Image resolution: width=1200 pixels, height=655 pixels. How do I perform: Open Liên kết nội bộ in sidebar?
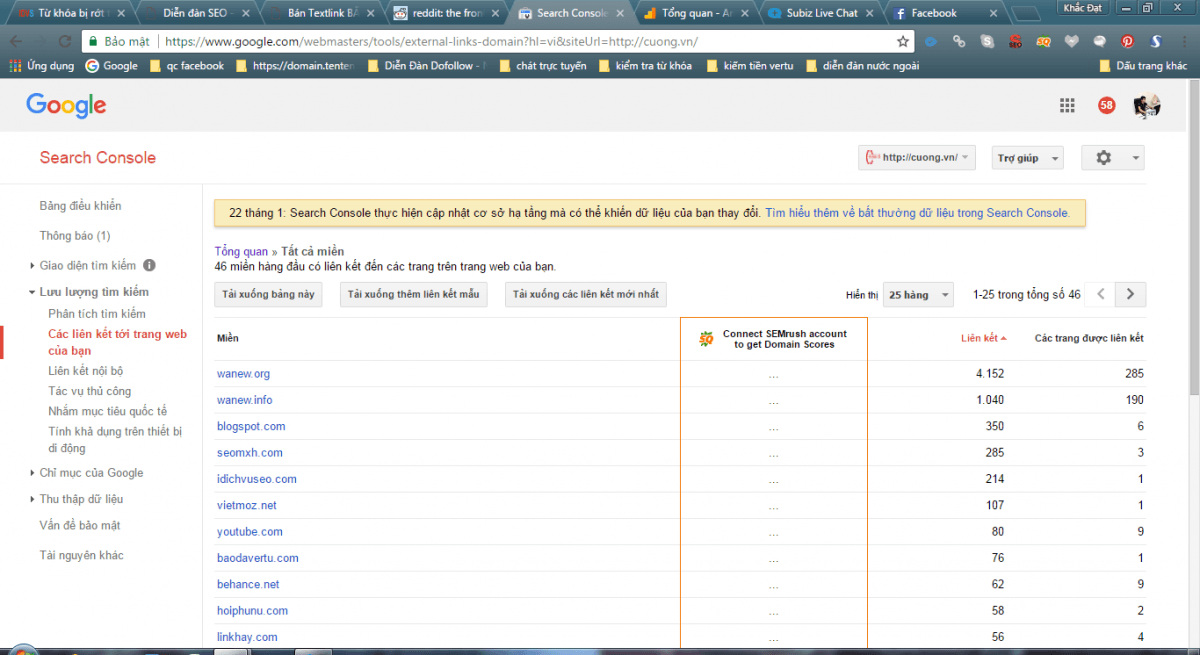click(x=86, y=371)
